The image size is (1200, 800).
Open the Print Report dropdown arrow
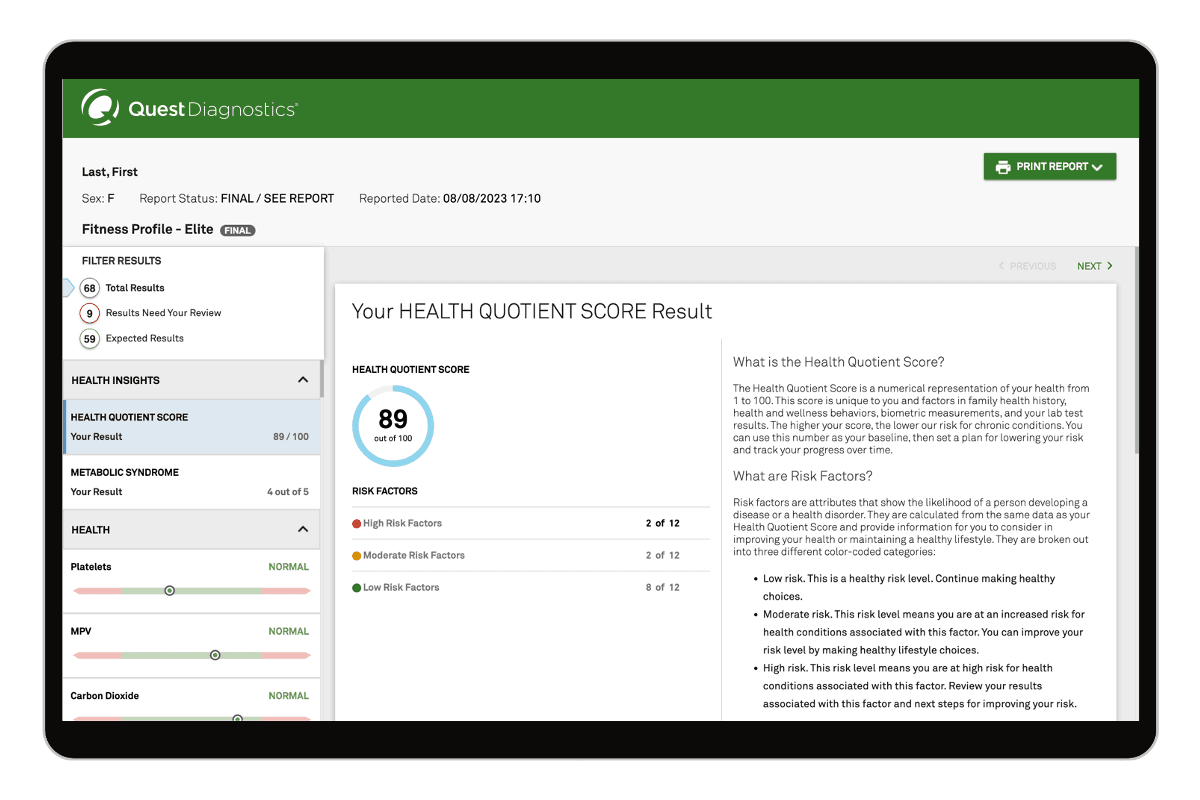pyautogui.click(x=1097, y=168)
